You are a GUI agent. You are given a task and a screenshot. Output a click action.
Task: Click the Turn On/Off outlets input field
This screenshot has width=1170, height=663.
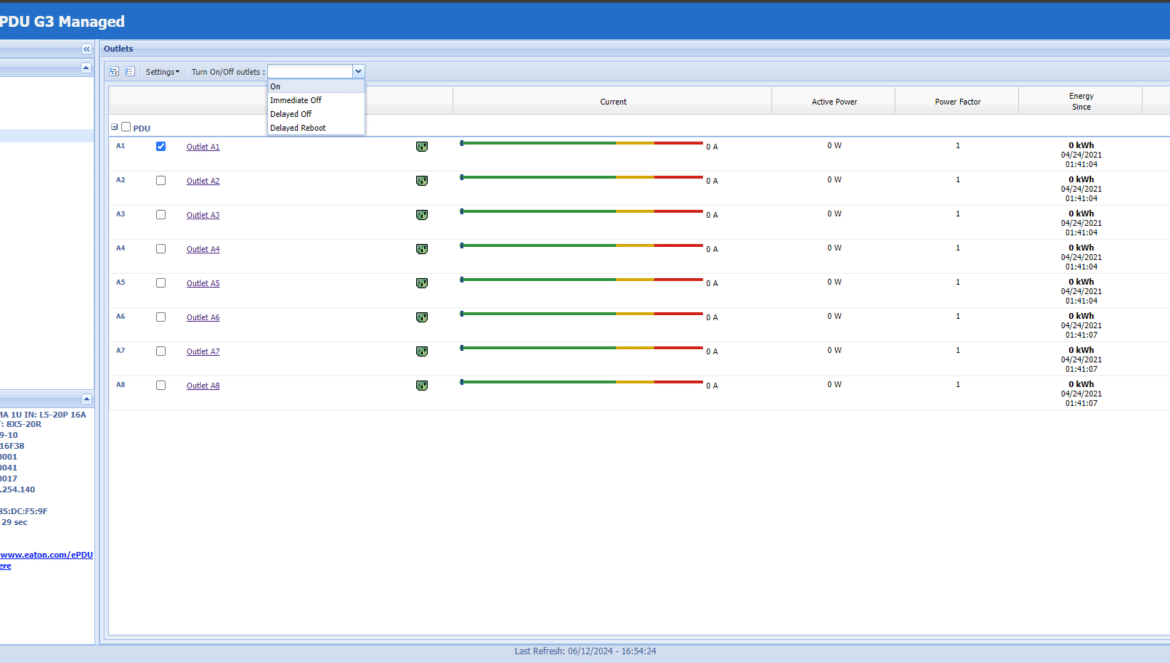pos(310,72)
